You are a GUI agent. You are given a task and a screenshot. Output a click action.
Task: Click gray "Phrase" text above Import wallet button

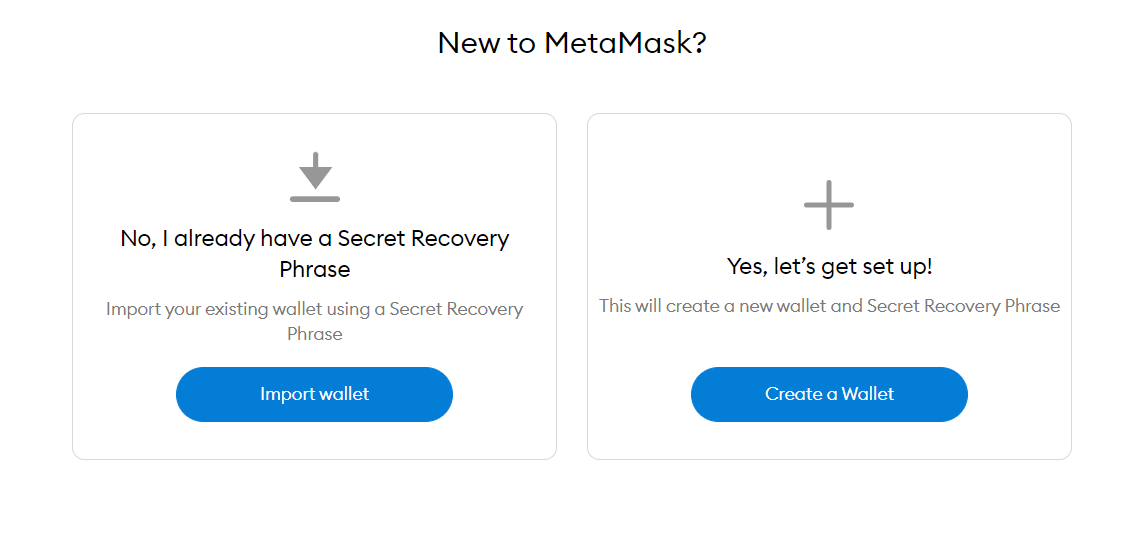(x=315, y=334)
